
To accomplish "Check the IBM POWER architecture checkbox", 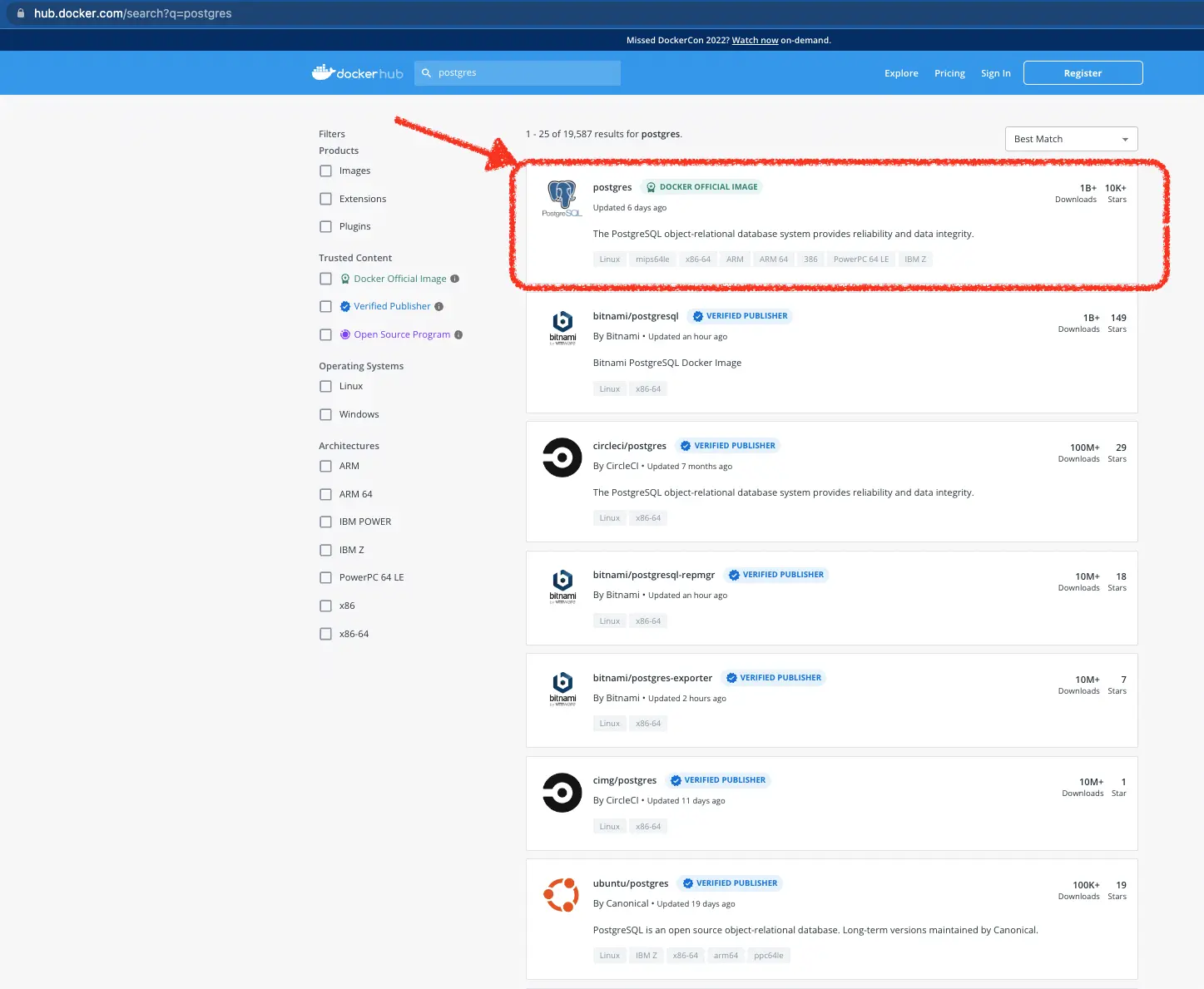I will click(326, 522).
